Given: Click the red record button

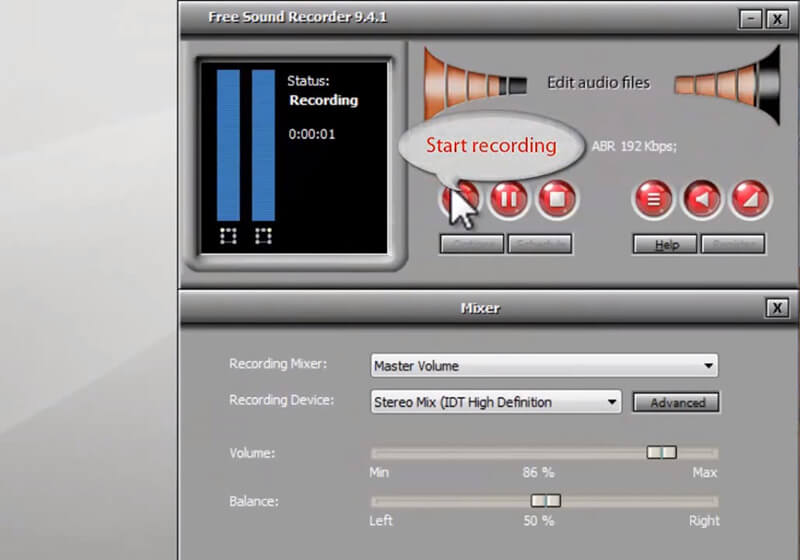Looking at the screenshot, I should (460, 199).
